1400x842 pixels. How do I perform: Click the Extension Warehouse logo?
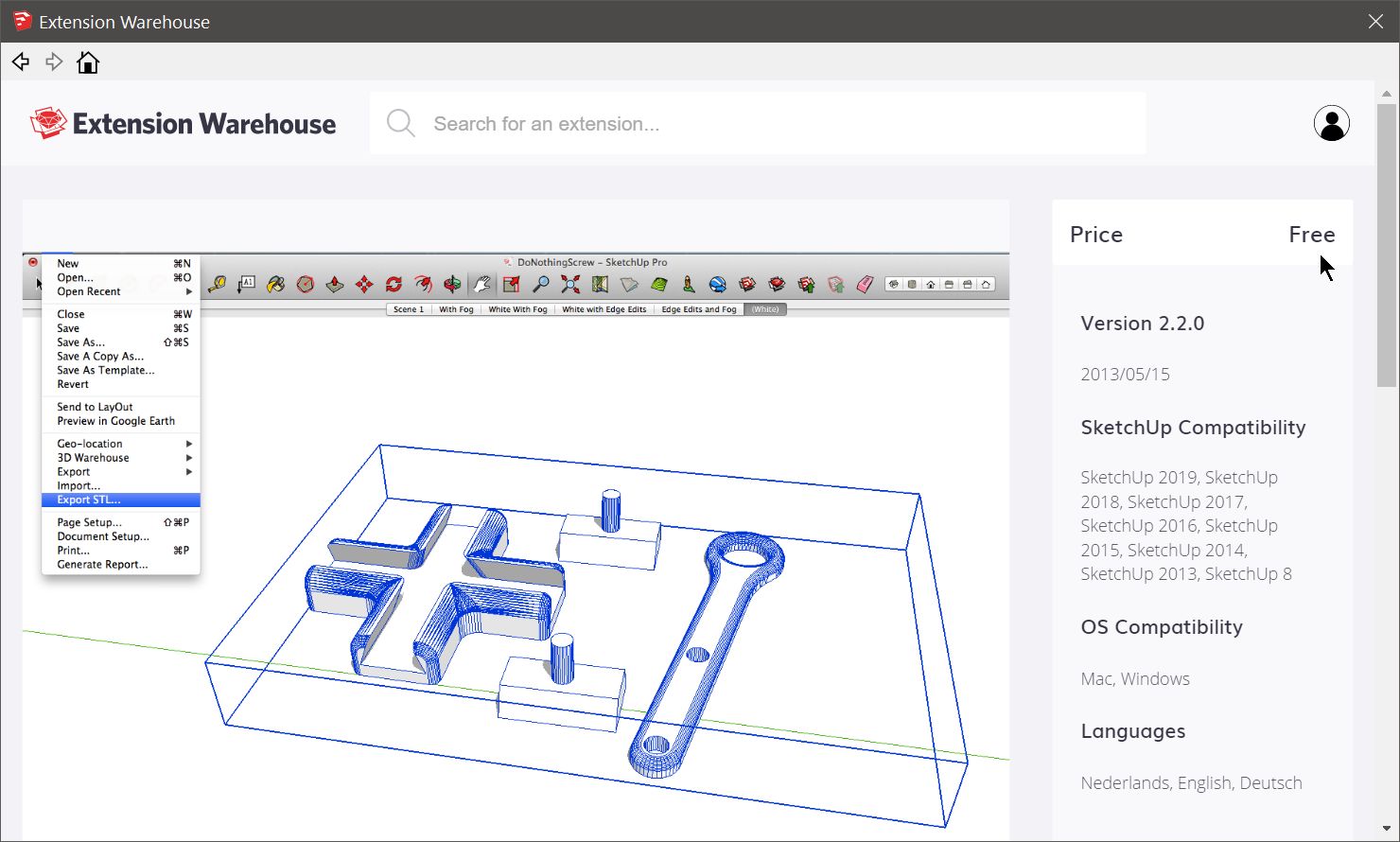[x=183, y=123]
